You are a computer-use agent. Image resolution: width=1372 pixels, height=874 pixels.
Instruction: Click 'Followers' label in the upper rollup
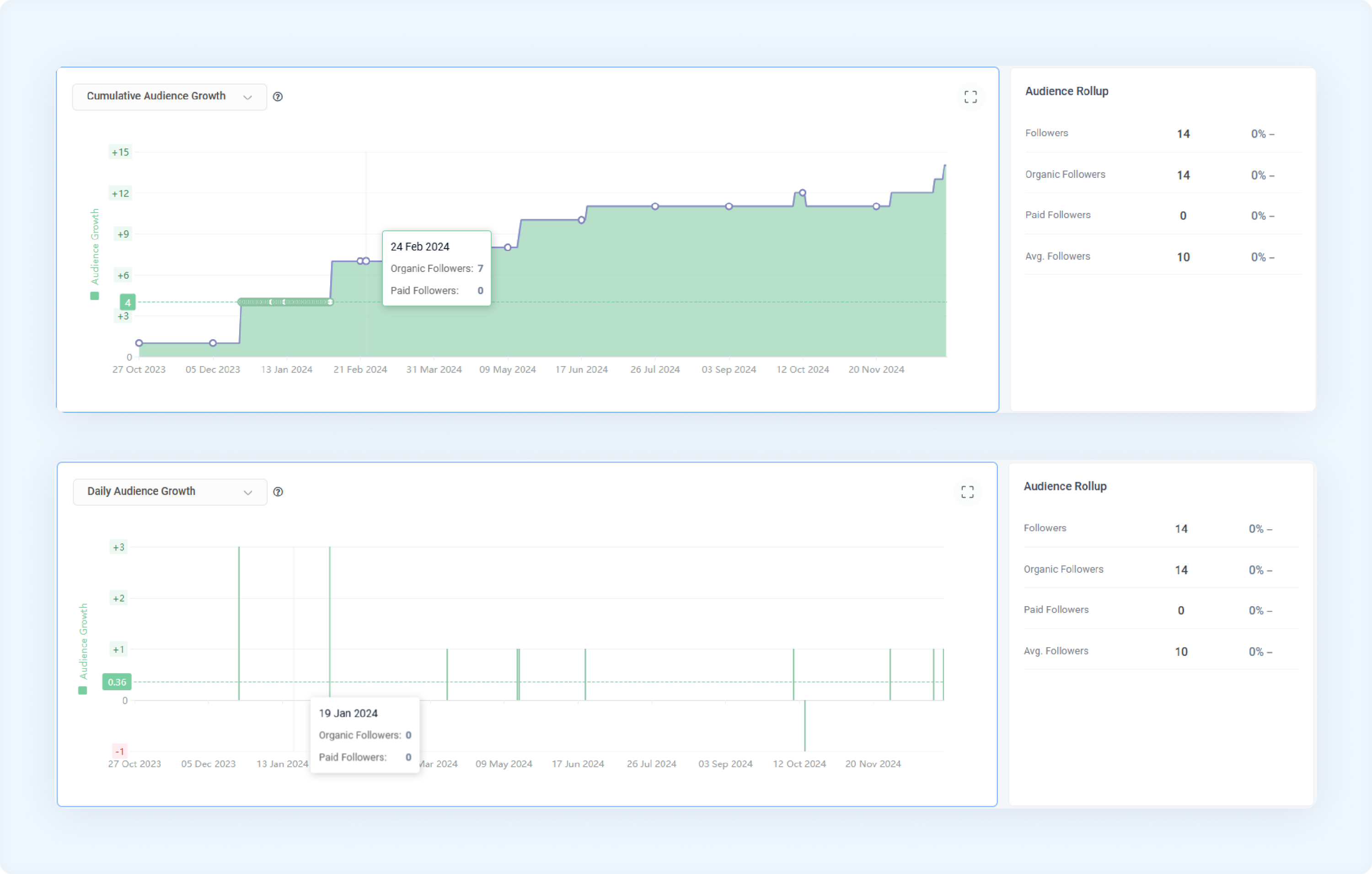[1047, 133]
